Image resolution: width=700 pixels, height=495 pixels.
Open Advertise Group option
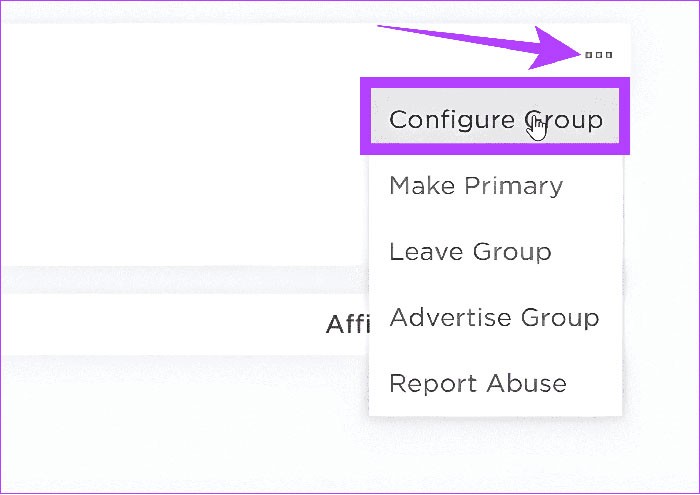click(x=494, y=318)
